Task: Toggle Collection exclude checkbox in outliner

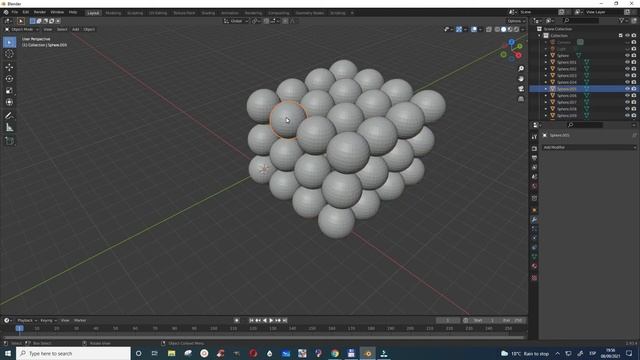Action: [621, 36]
